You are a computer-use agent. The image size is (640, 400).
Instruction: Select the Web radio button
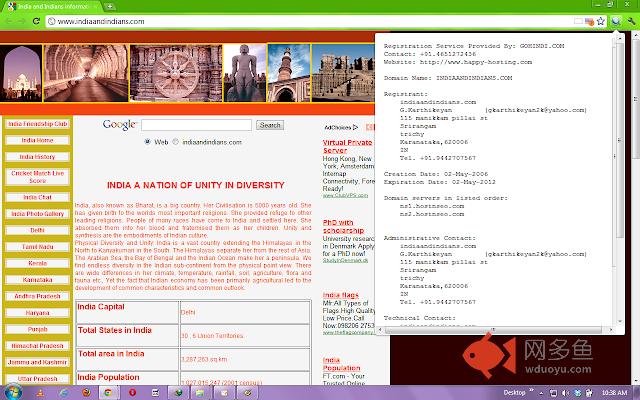coord(147,142)
